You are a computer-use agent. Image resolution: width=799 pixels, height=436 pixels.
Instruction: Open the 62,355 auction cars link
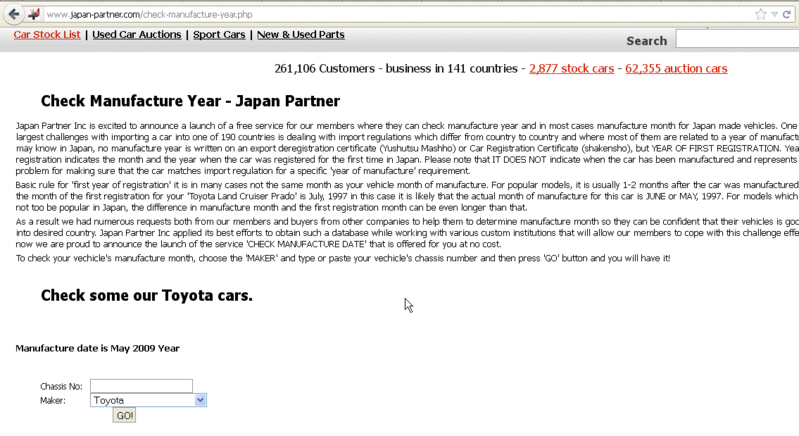(676, 69)
